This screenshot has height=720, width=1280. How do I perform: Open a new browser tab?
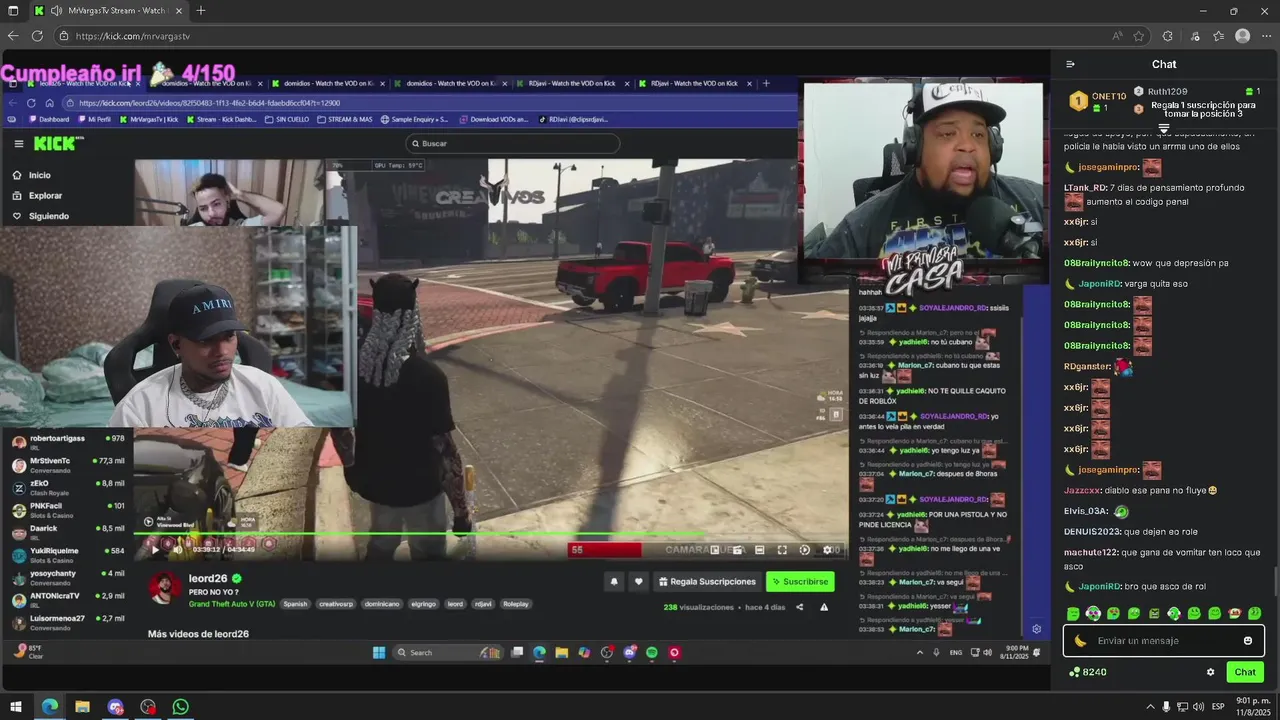(x=201, y=11)
